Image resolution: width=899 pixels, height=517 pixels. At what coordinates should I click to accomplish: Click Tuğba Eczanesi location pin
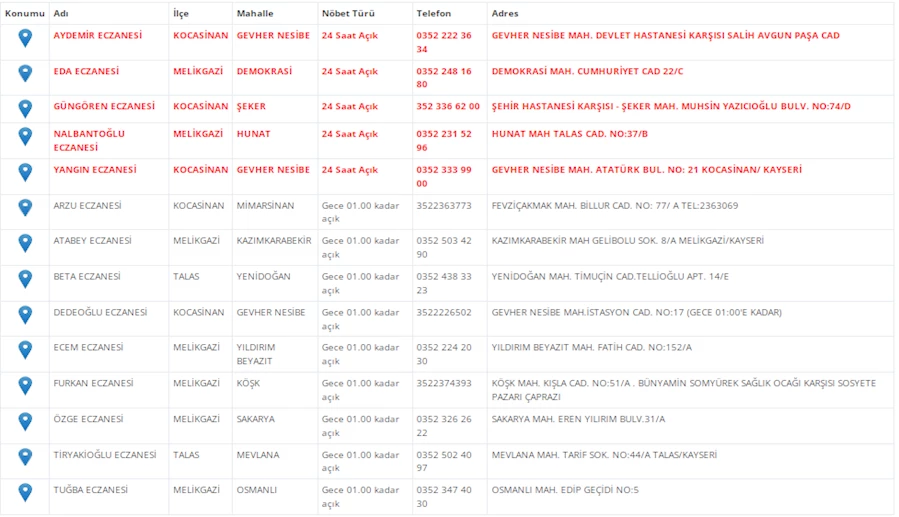(x=25, y=492)
